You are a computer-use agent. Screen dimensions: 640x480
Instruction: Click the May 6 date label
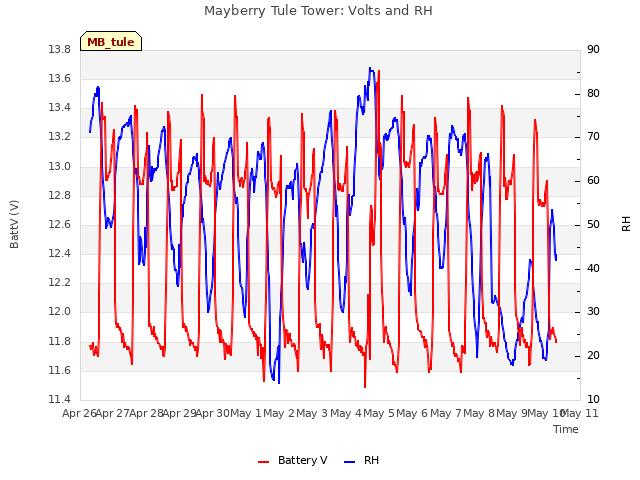412,413
